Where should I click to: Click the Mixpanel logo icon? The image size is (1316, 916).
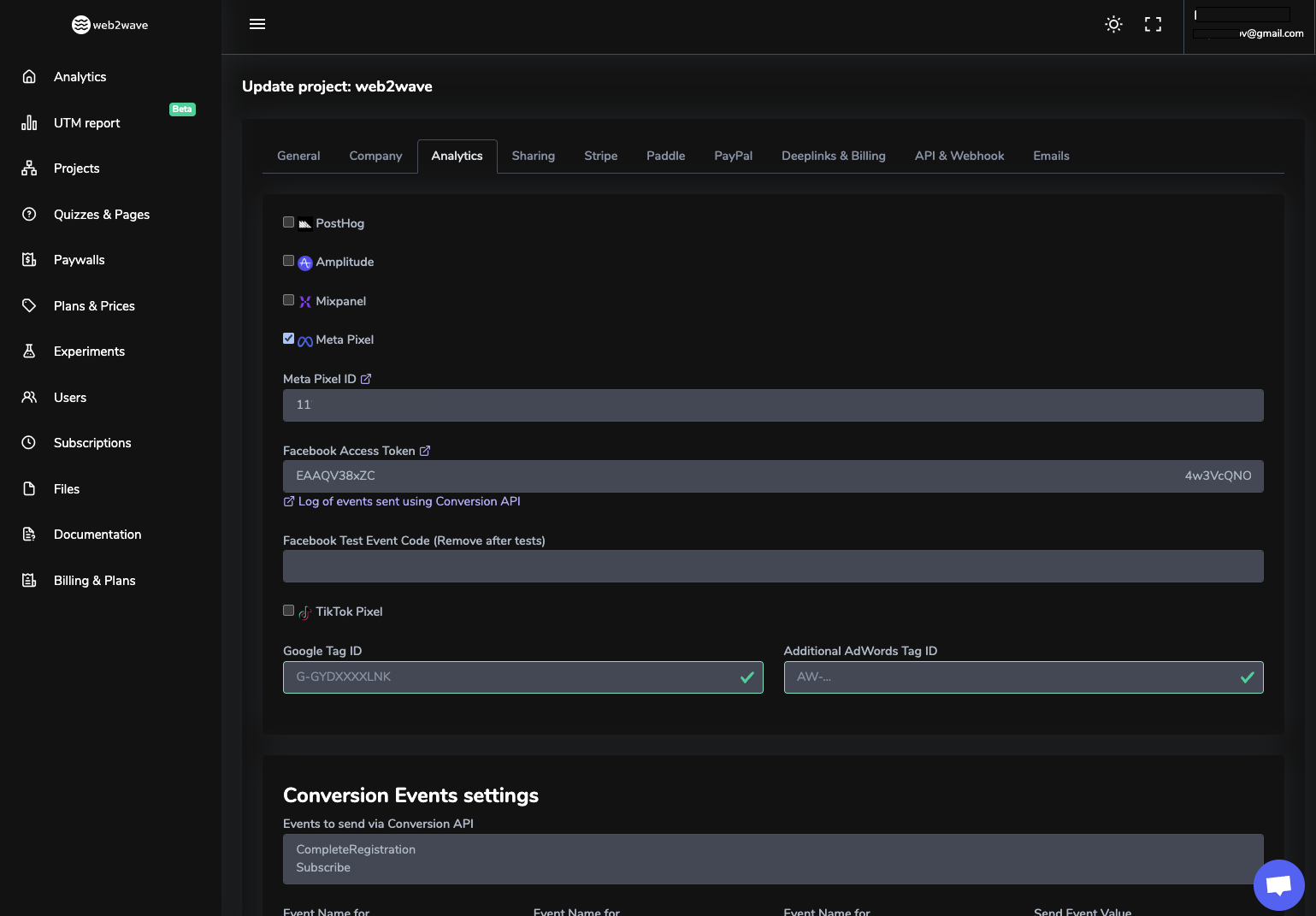click(305, 302)
